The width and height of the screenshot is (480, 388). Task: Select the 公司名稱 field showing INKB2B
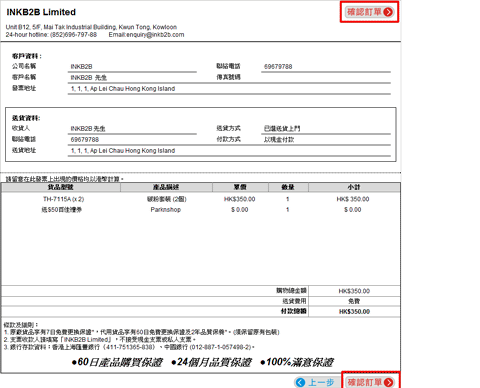click(132, 67)
